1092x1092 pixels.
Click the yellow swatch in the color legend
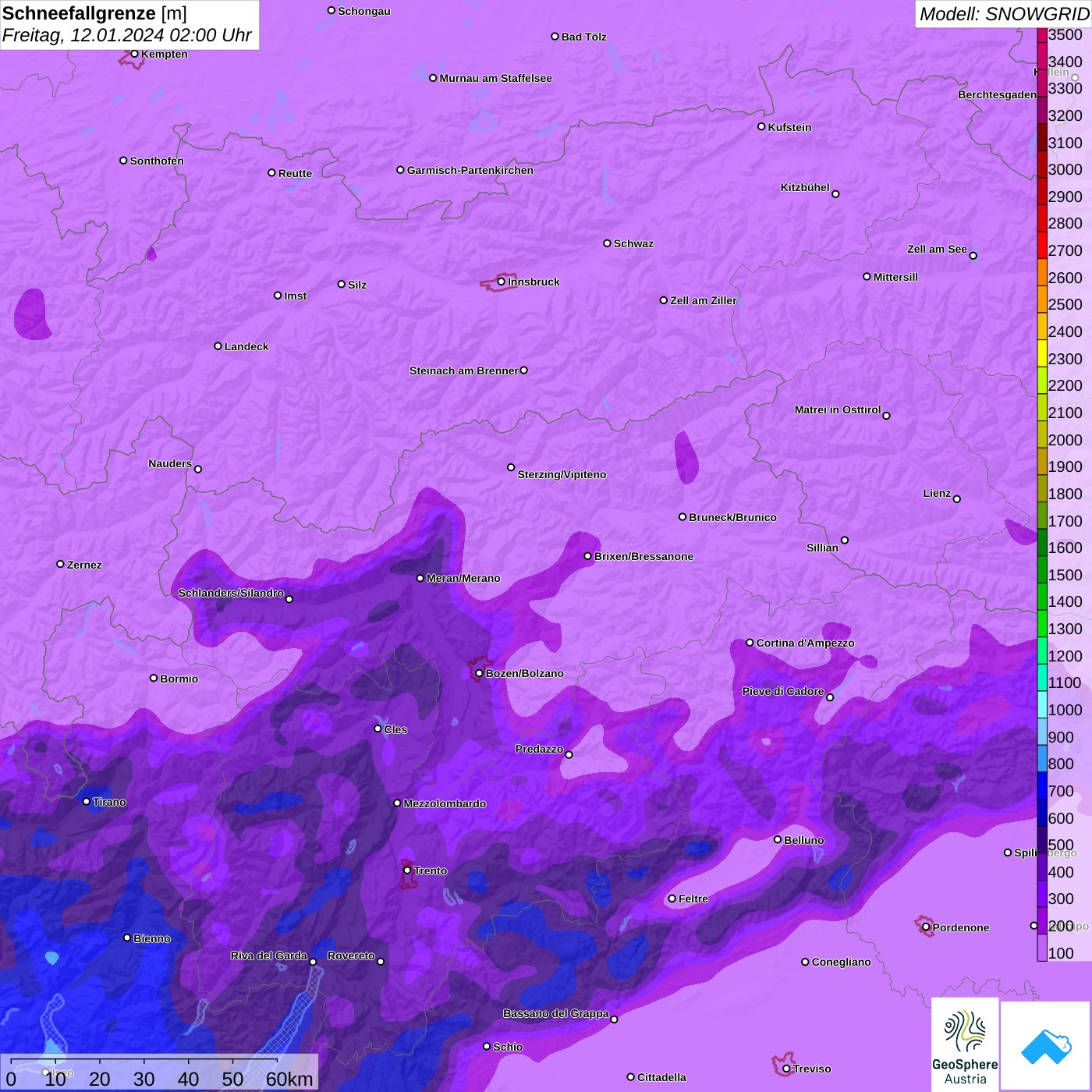tap(1042, 353)
